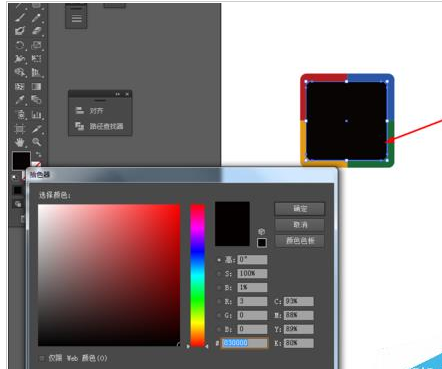Confirm with the 确定 button
This screenshot has width=442, height=369.
[x=299, y=209]
